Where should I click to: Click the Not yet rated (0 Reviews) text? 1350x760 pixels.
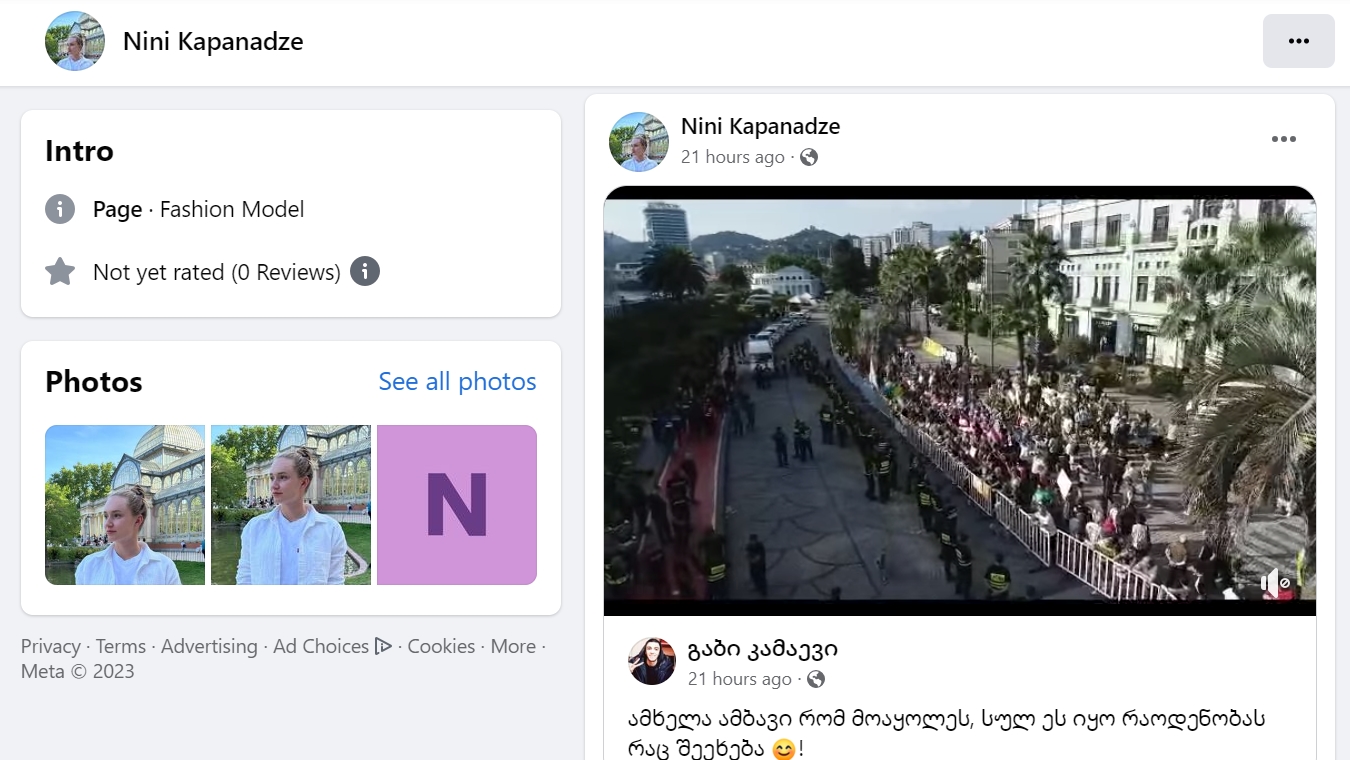[x=217, y=272]
